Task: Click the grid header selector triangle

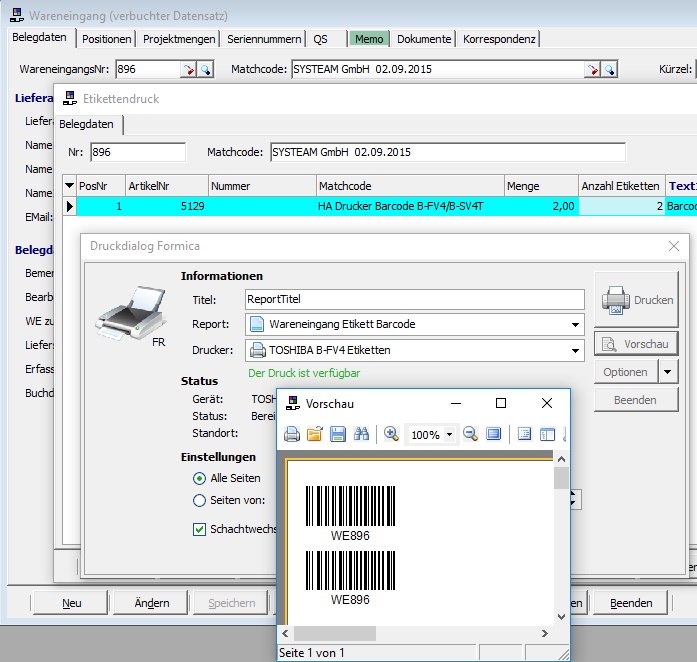Action: click(69, 185)
